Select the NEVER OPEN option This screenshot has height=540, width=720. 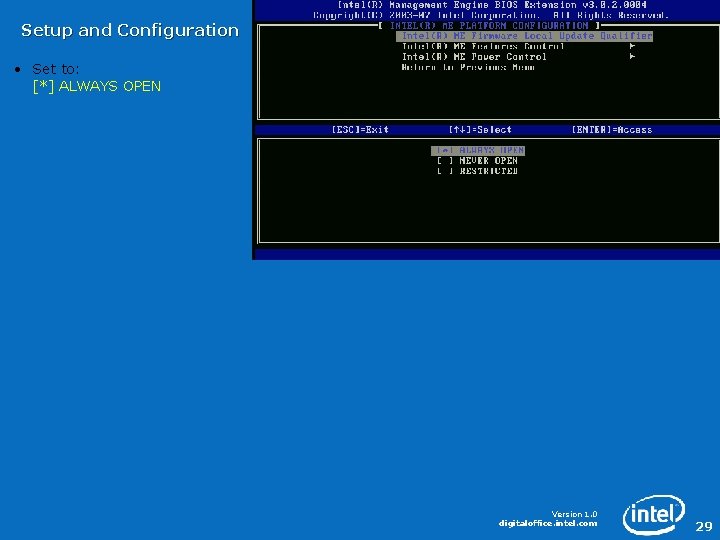tap(478, 161)
